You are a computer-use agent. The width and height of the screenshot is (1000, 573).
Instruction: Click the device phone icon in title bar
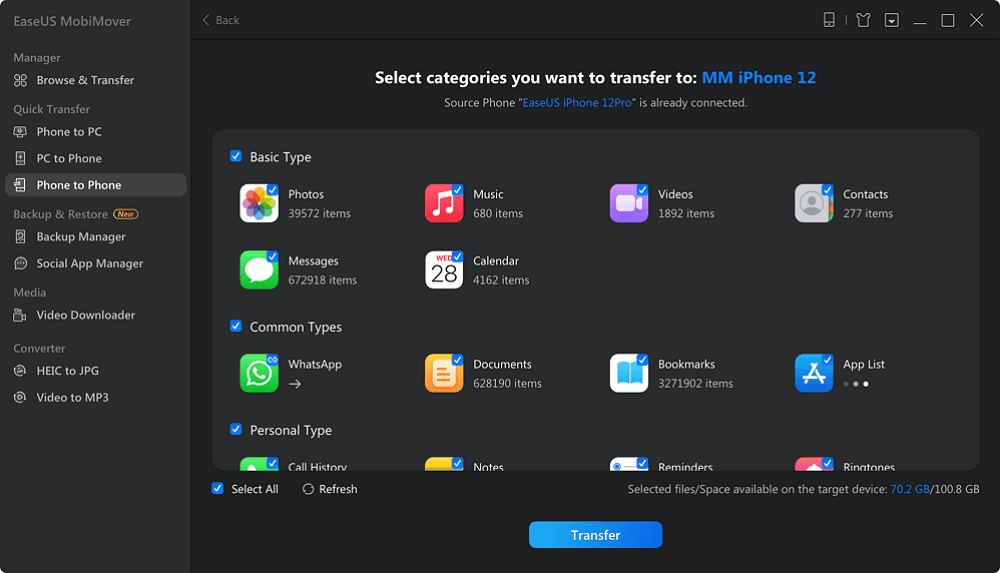click(829, 20)
